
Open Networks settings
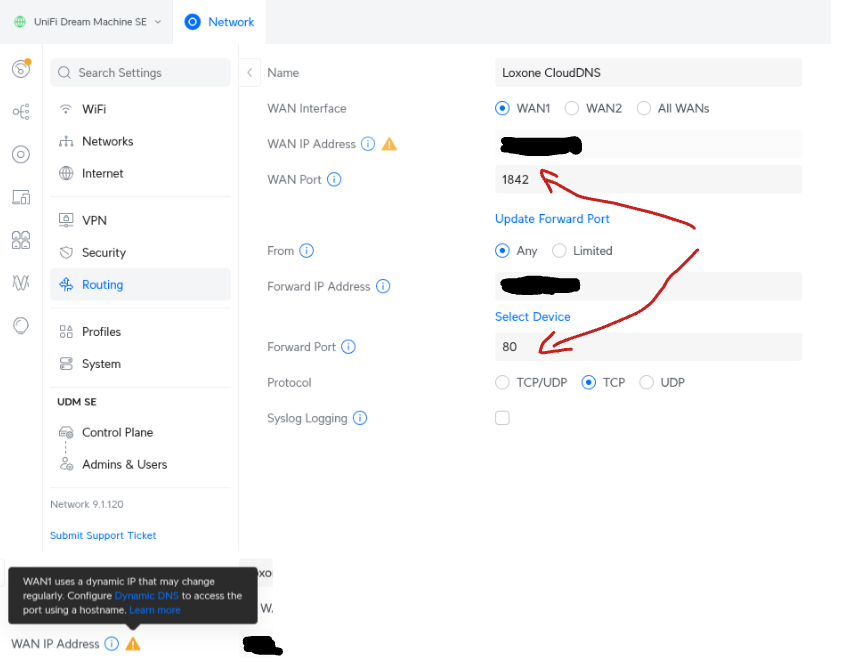pyautogui.click(x=140, y=141)
